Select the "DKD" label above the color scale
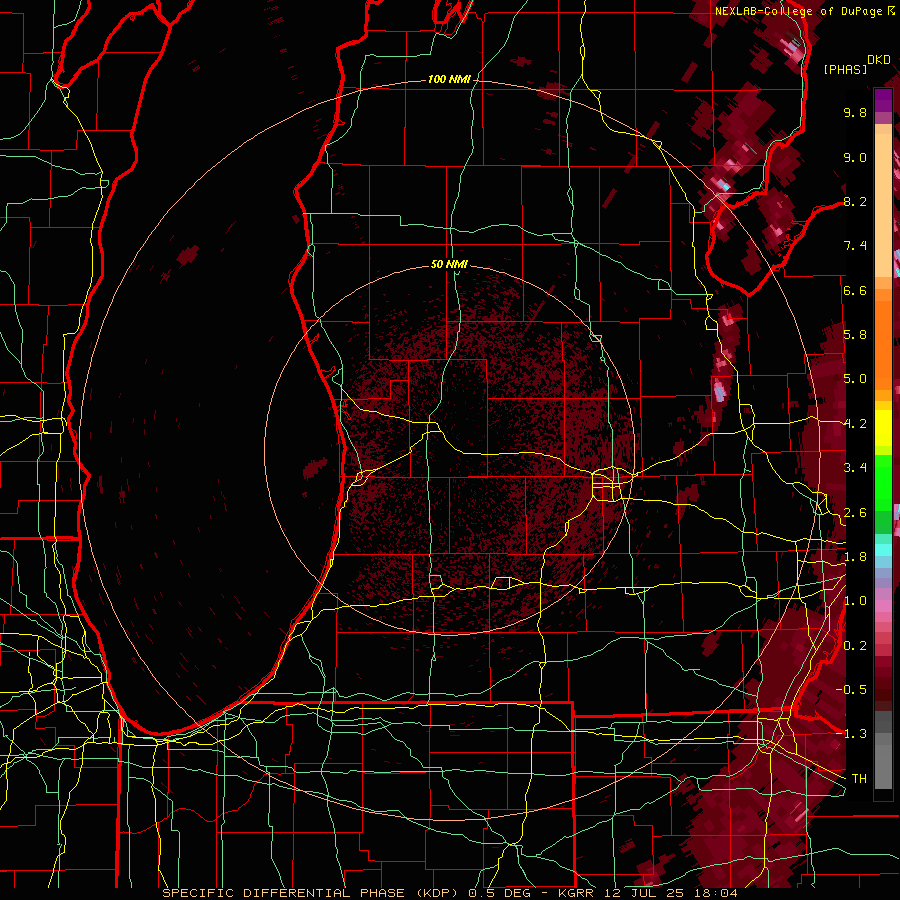Viewport: 900px width, 900px height. point(879,60)
